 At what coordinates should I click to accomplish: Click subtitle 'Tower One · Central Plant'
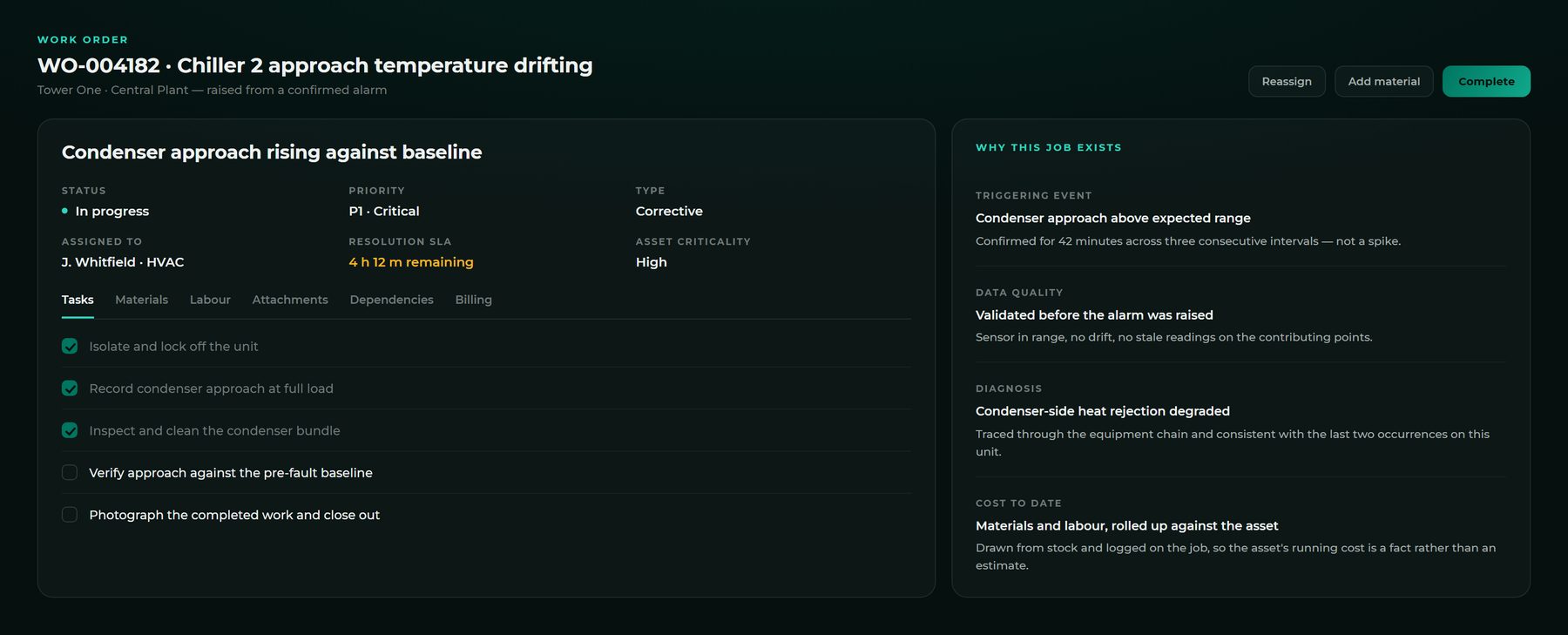click(x=112, y=90)
